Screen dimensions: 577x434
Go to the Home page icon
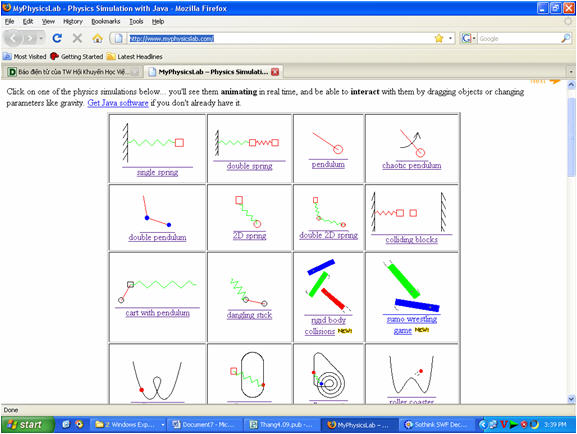coord(98,38)
